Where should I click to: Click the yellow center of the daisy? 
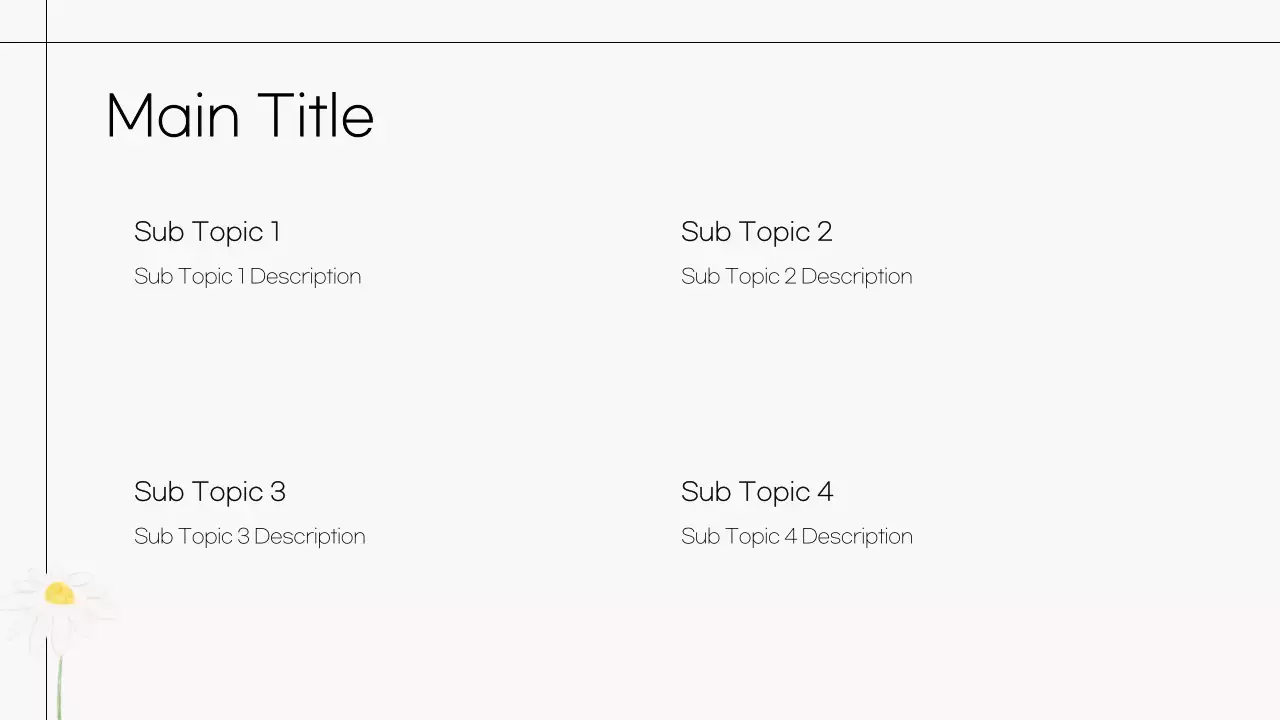(x=59, y=594)
